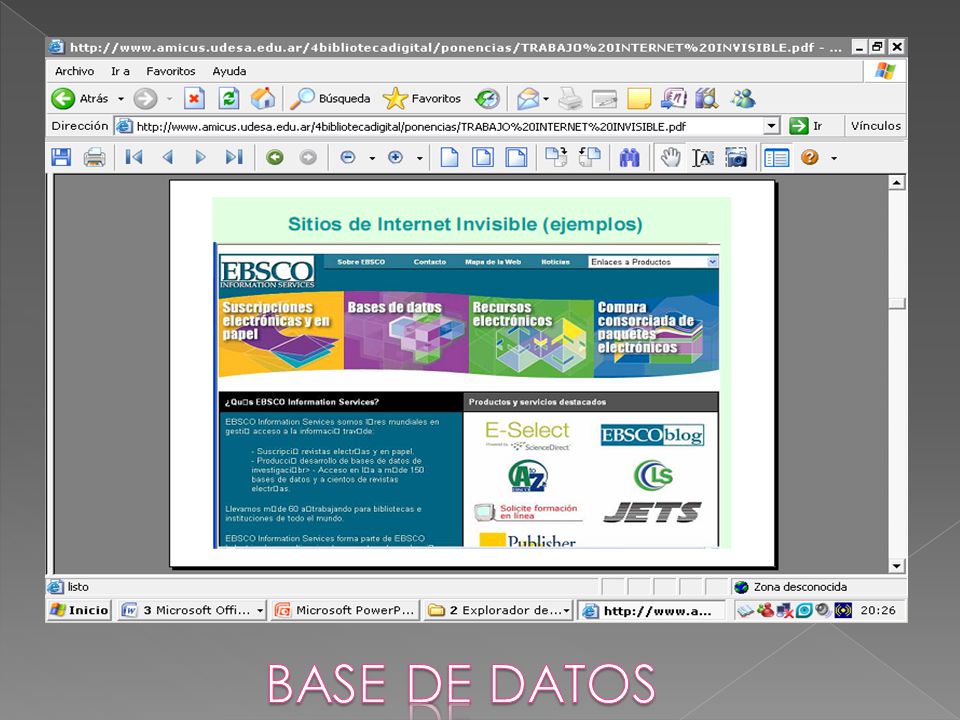Click the mail envelope icon

[x=527, y=99]
